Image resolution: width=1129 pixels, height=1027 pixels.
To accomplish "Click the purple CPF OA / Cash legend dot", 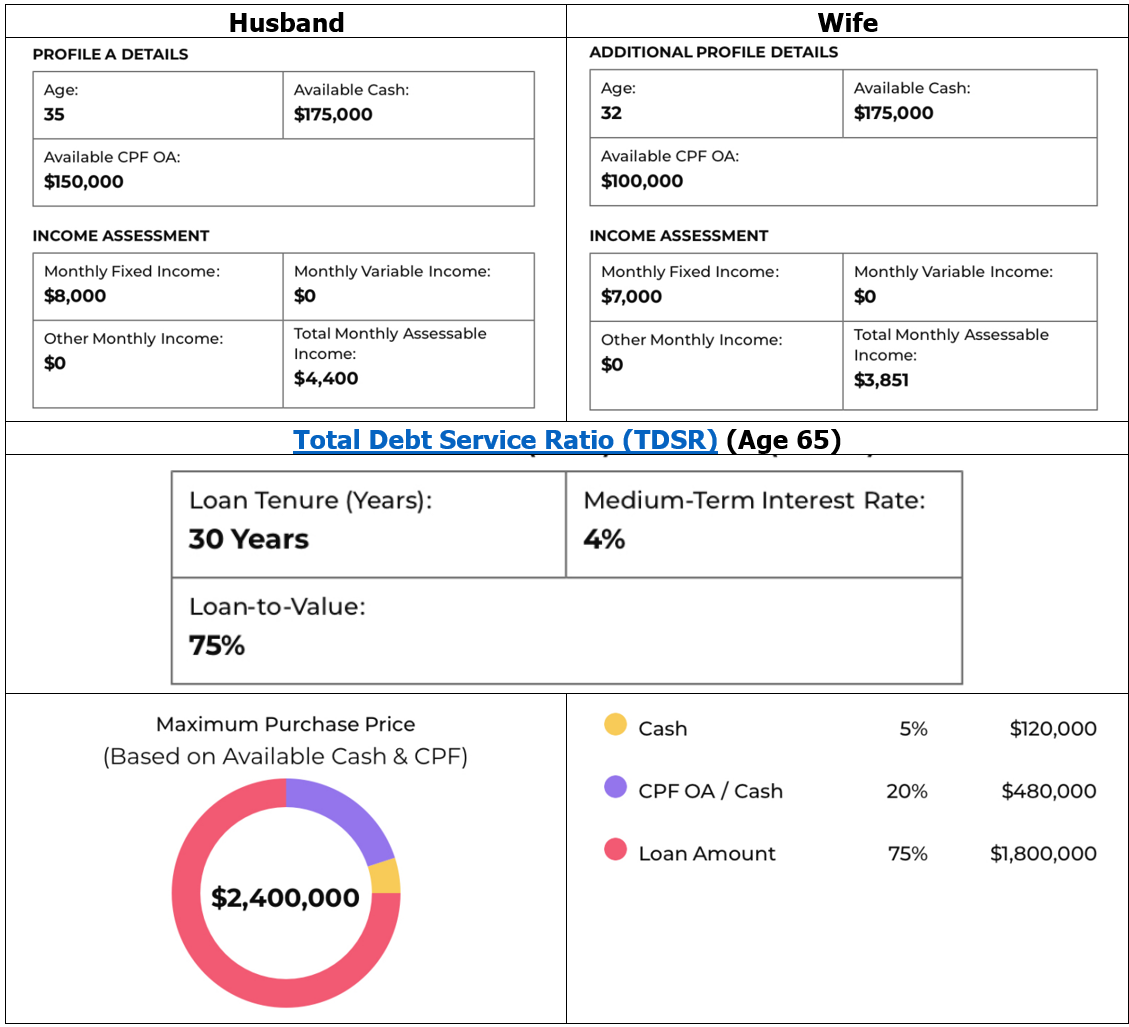I will 616,788.
